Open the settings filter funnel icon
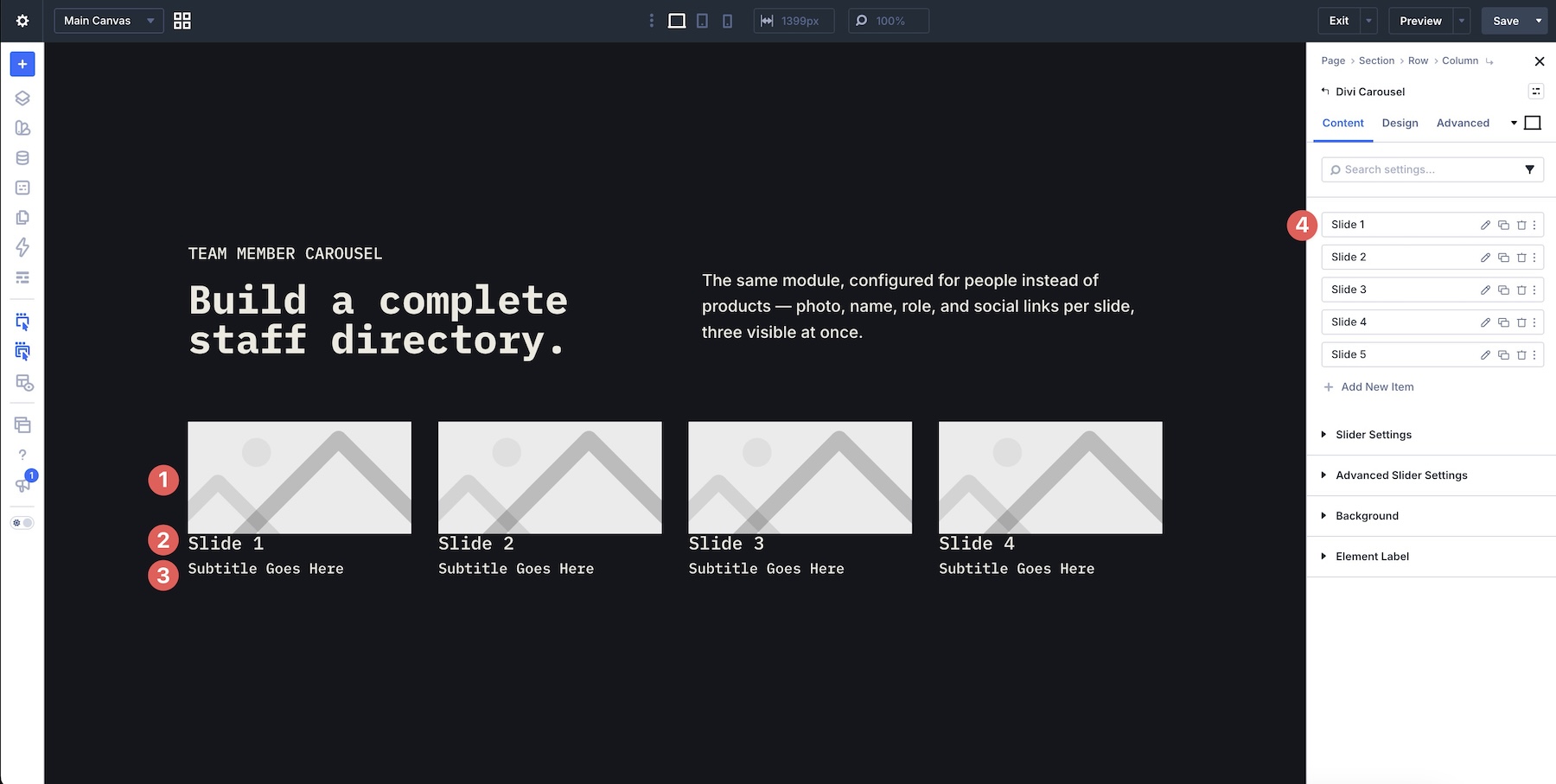Screen dimensions: 1556x784 (x=1529, y=169)
